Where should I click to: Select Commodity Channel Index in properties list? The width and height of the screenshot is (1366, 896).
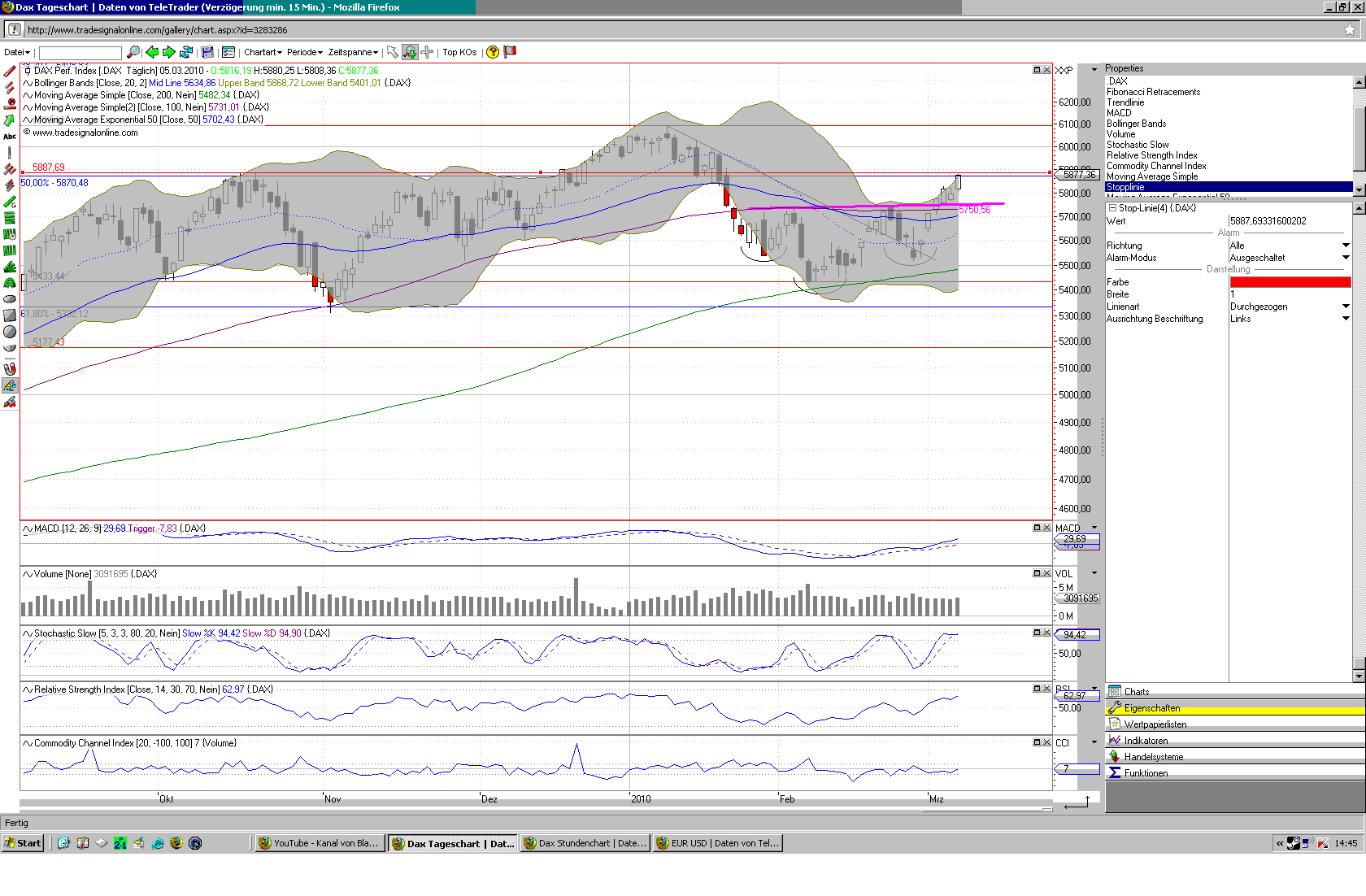pos(1156,166)
